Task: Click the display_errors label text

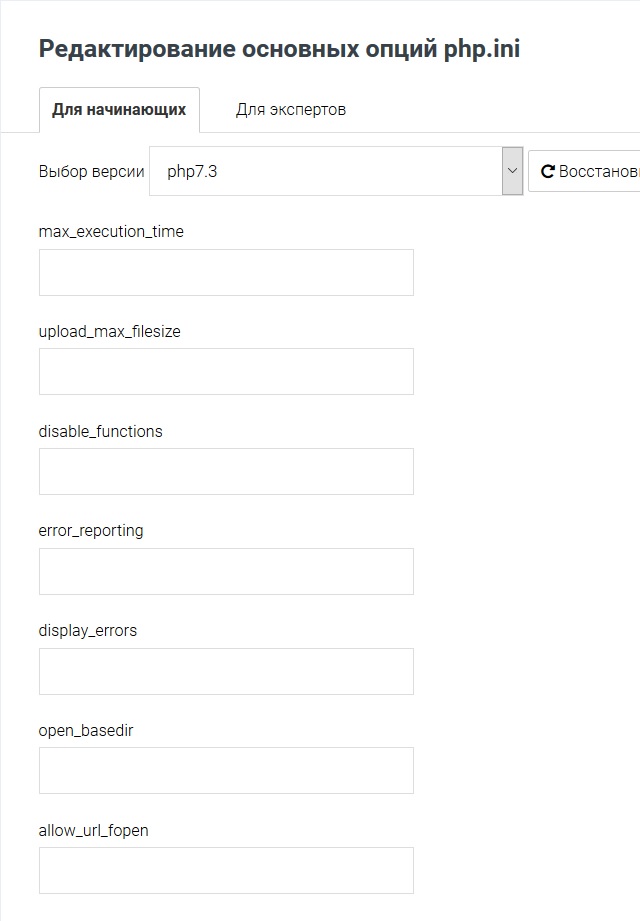Action: (x=89, y=631)
